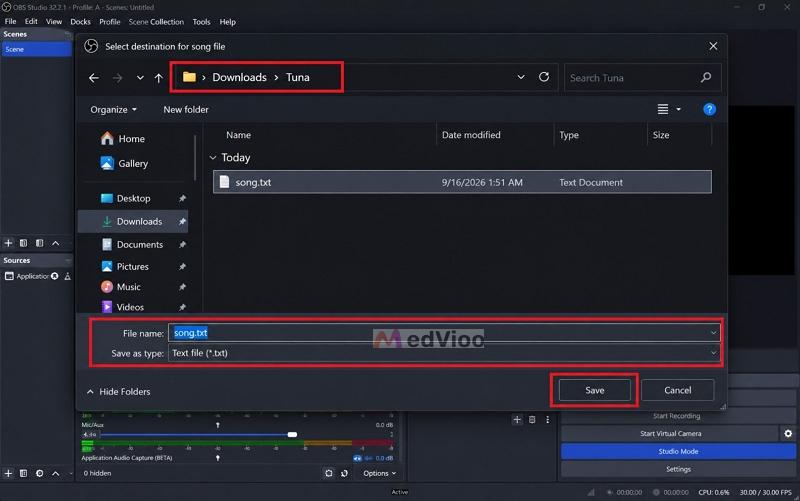This screenshot has height=501, width=800.
Task: Click Start Virtual Camera
Action: pyautogui.click(x=670, y=433)
